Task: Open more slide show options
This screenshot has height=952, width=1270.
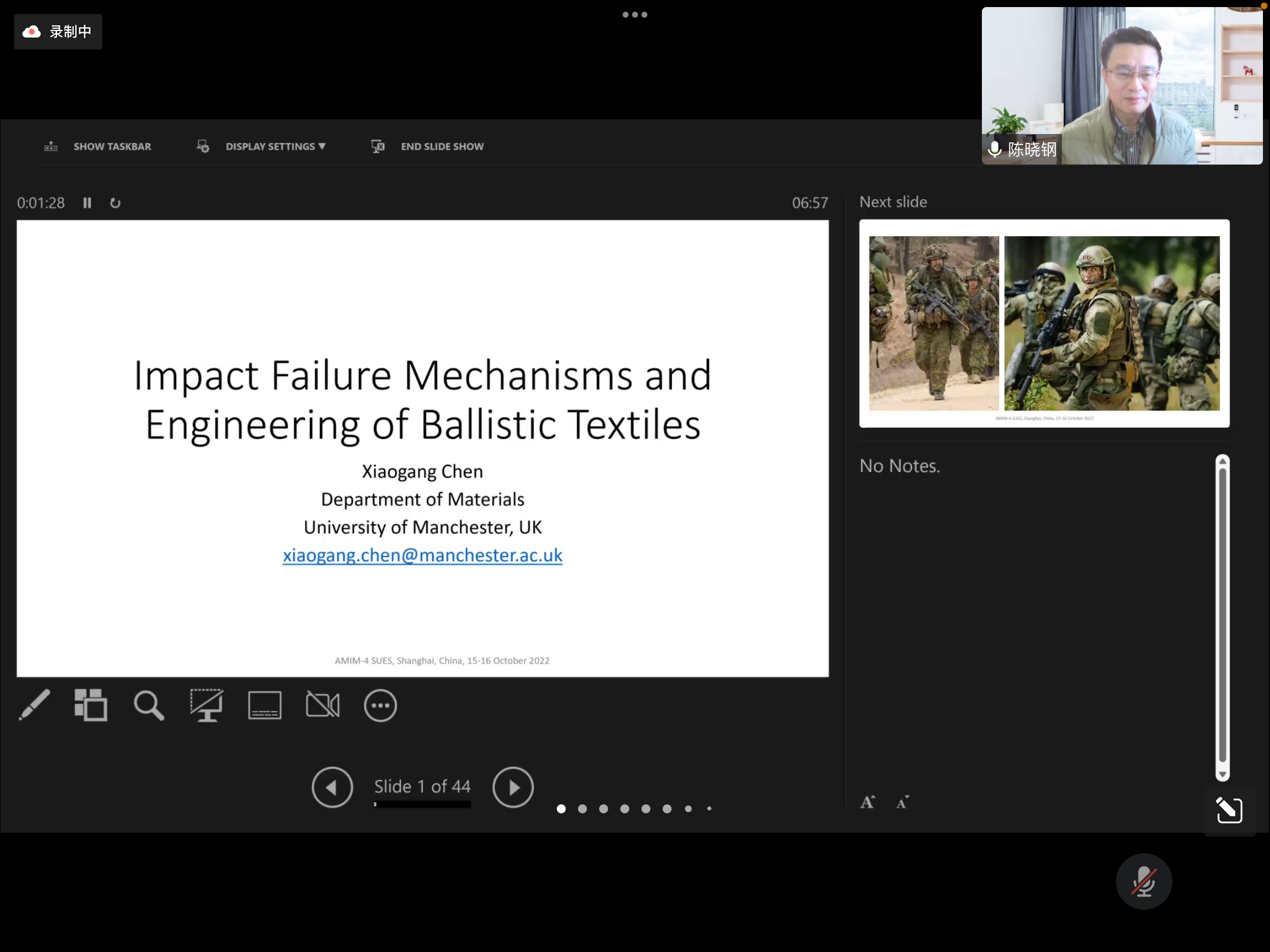Action: pos(380,705)
